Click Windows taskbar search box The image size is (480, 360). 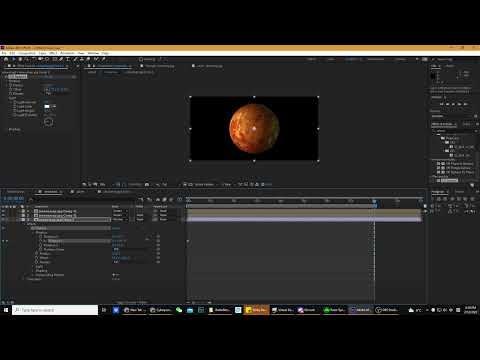pos(55,310)
